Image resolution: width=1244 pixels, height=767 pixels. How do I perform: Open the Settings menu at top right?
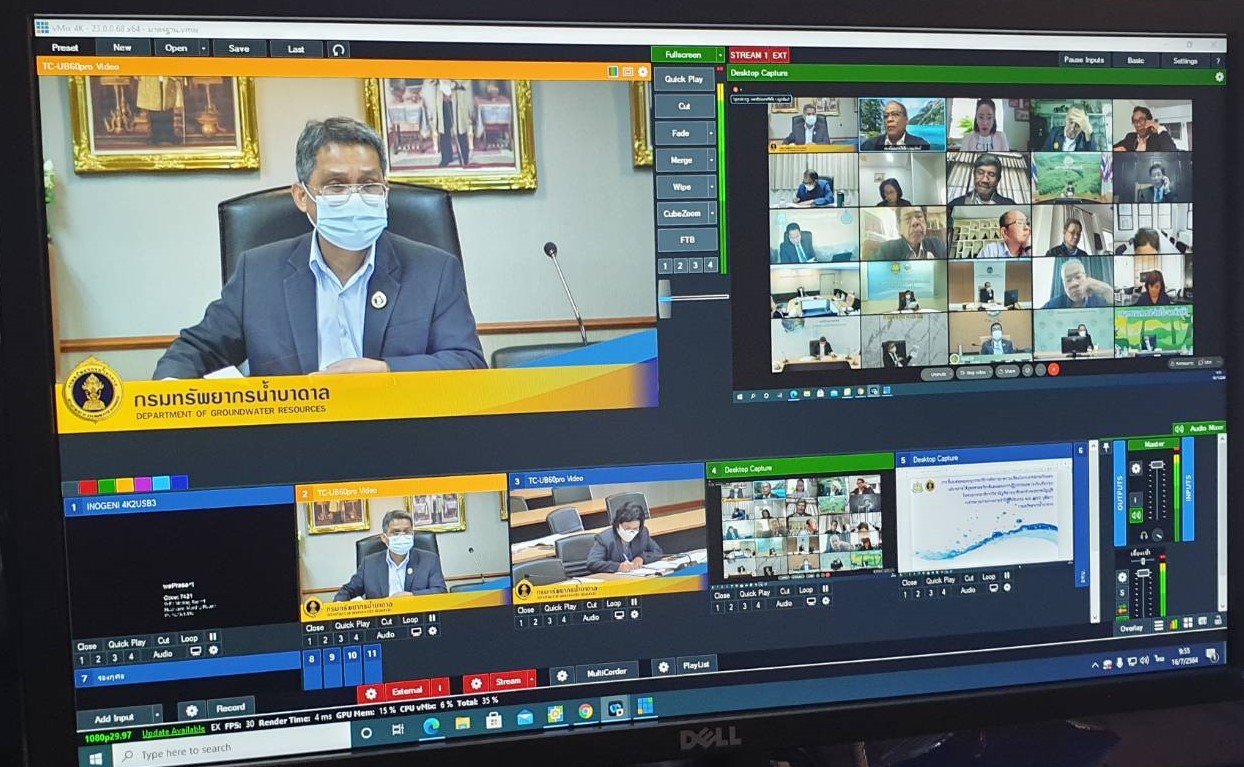point(1185,61)
